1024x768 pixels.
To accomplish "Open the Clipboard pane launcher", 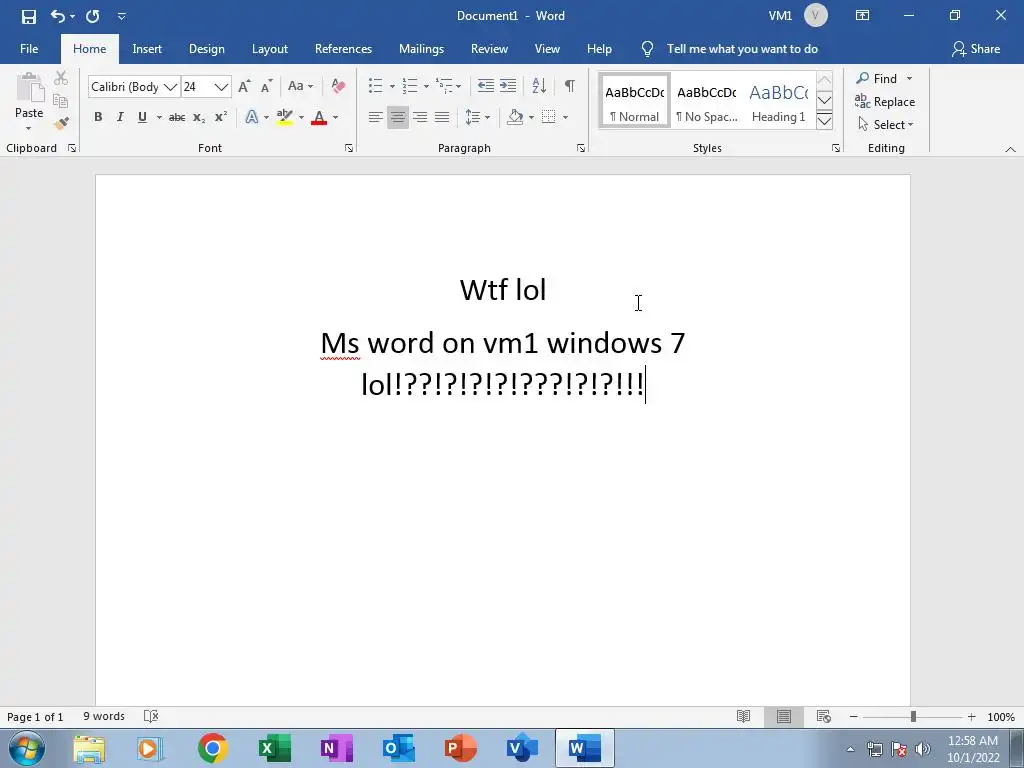I will 72,148.
